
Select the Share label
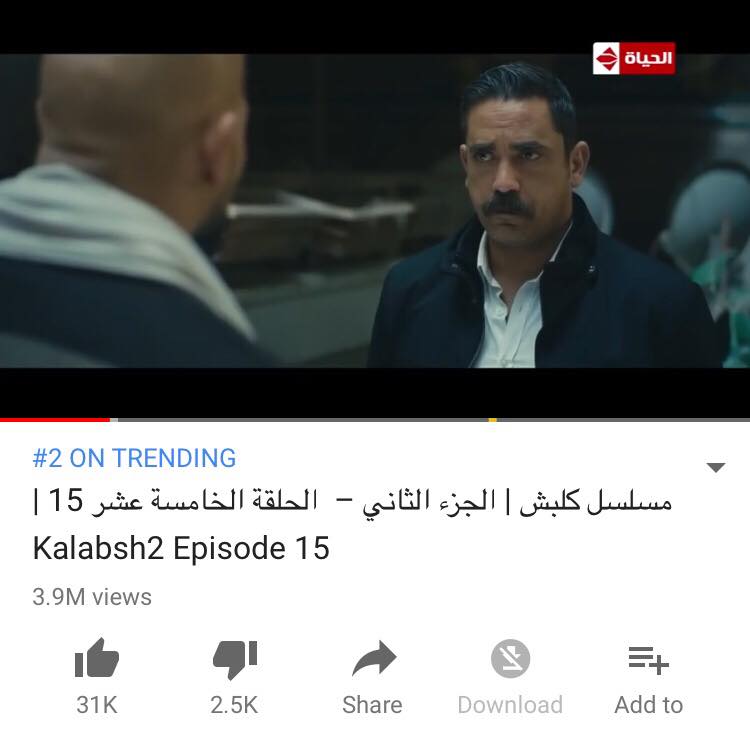(x=372, y=705)
